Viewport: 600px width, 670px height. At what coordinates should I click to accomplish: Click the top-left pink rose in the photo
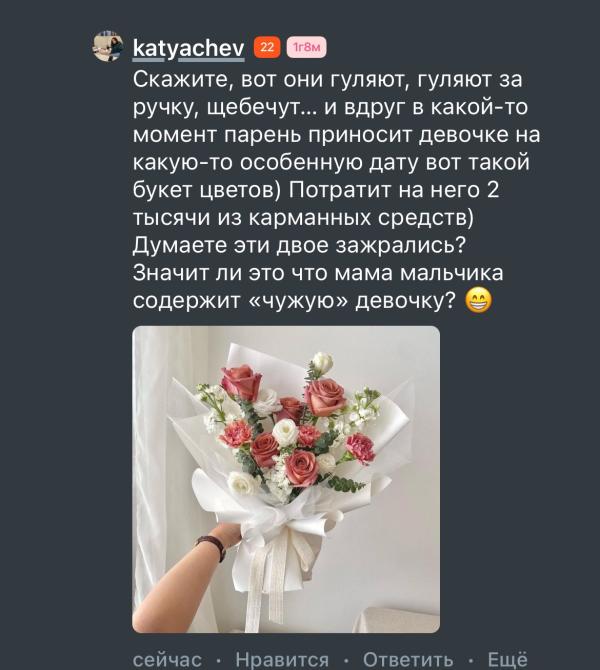(x=241, y=381)
